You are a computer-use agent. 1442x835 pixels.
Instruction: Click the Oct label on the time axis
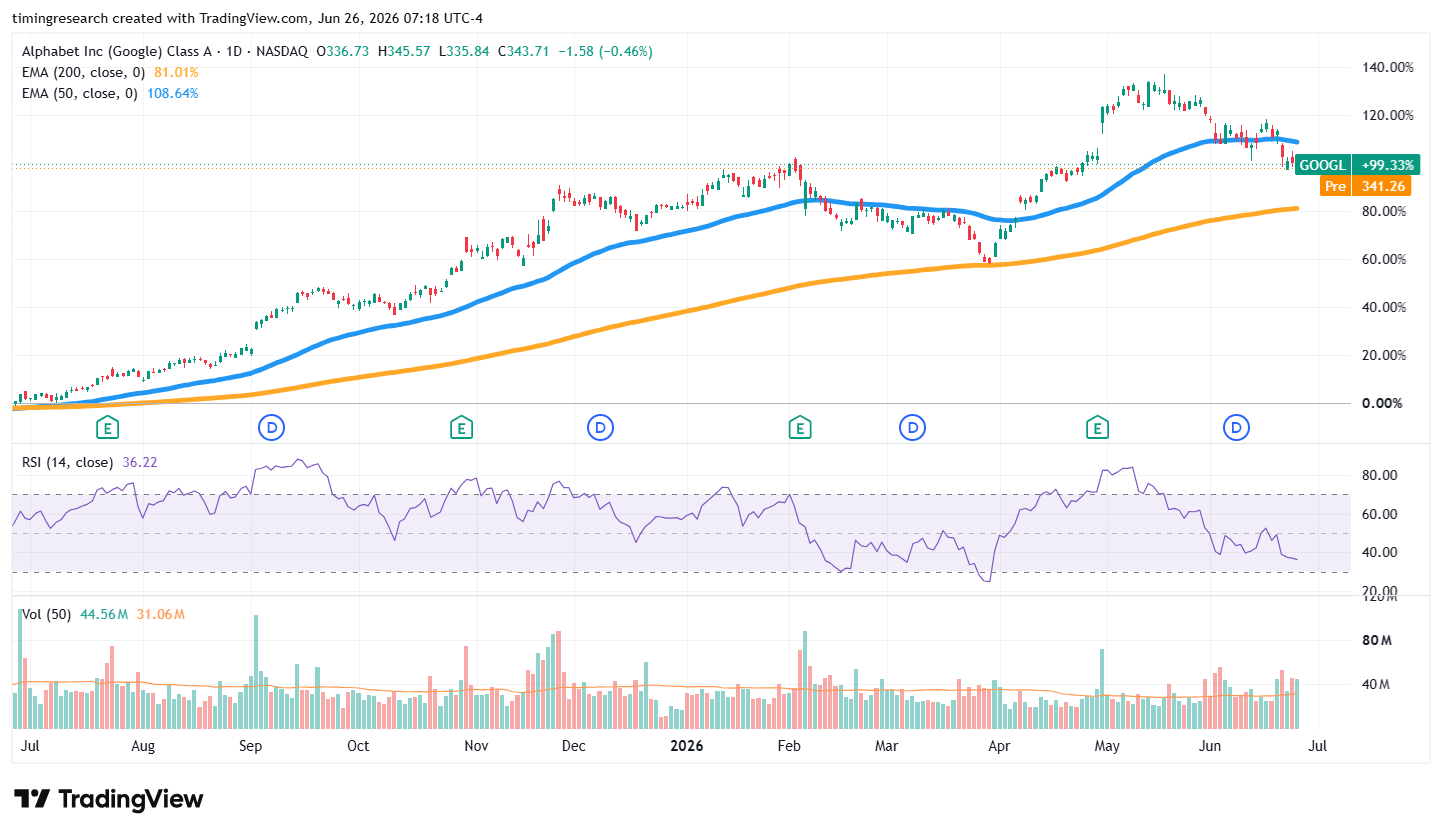point(358,745)
